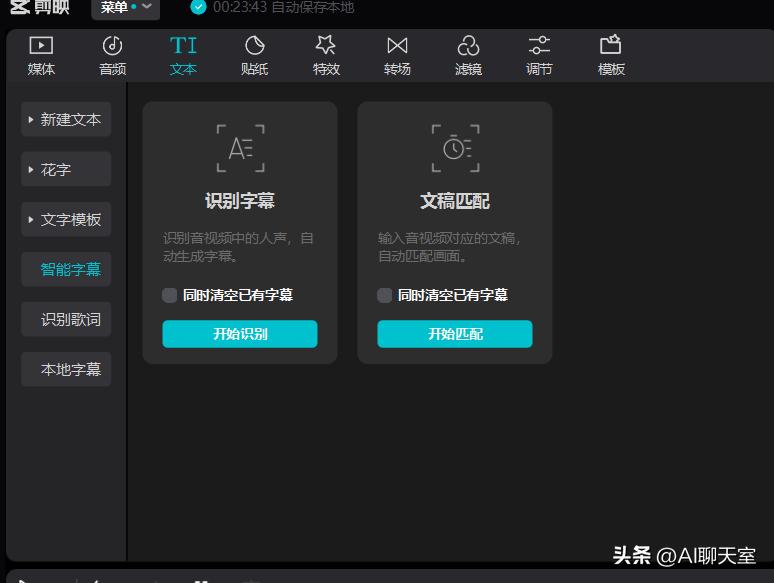This screenshot has height=583, width=774.
Task: Expand the 花字 section
Action: [x=66, y=169]
